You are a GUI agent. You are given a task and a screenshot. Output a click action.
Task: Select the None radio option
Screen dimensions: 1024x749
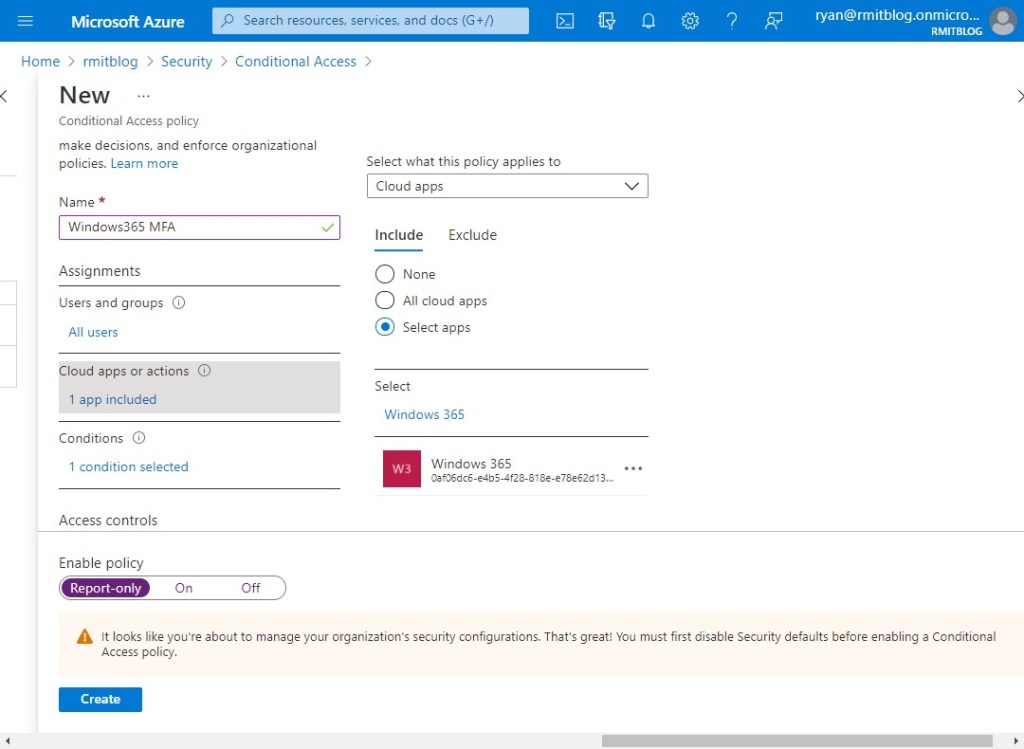[x=385, y=274]
